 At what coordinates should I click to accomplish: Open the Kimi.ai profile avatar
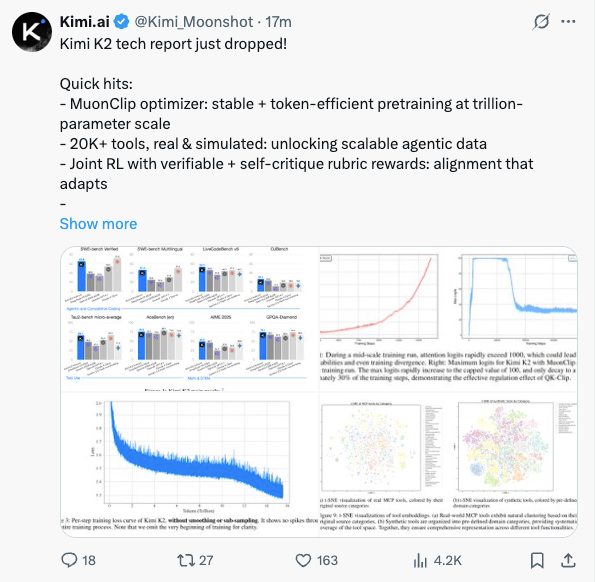click(32, 32)
